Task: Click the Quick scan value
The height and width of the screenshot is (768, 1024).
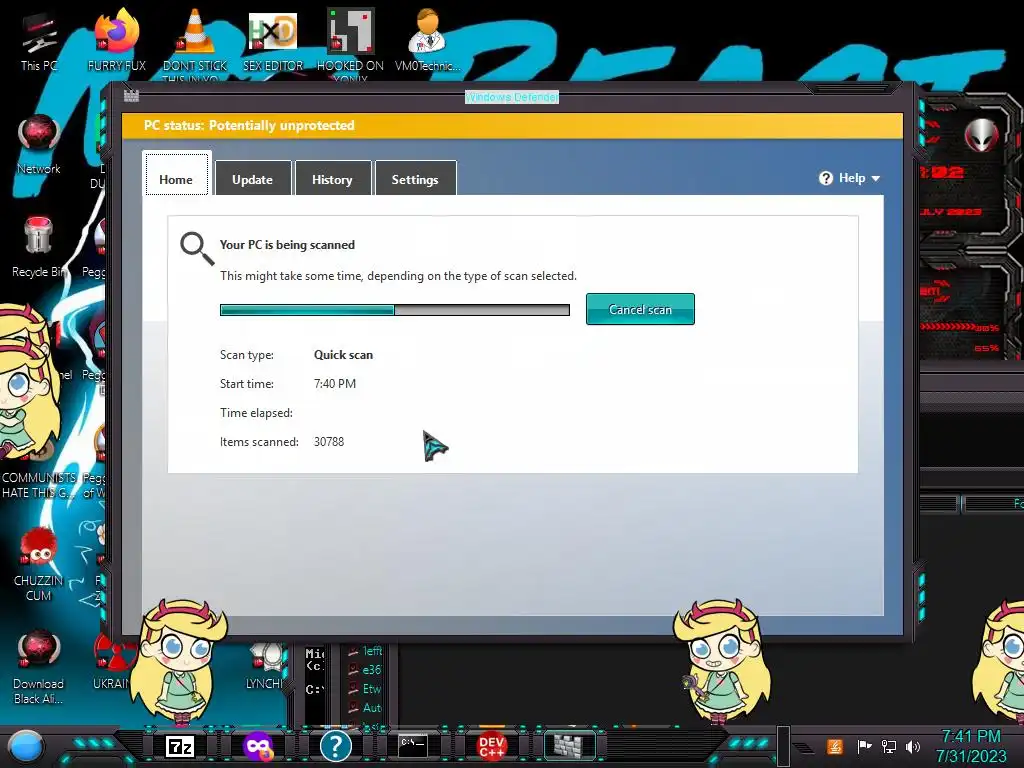Action: pos(344,355)
